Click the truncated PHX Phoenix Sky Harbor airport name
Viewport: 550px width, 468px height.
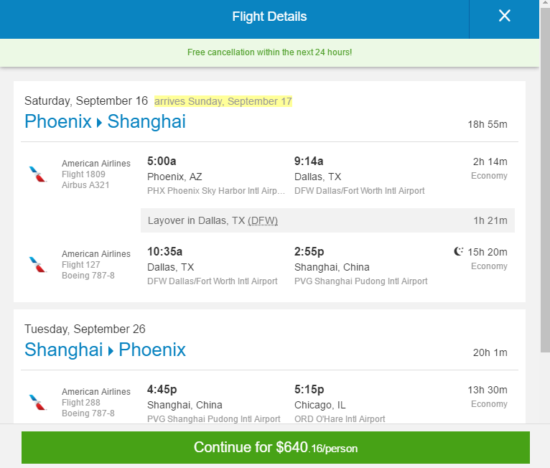point(216,191)
